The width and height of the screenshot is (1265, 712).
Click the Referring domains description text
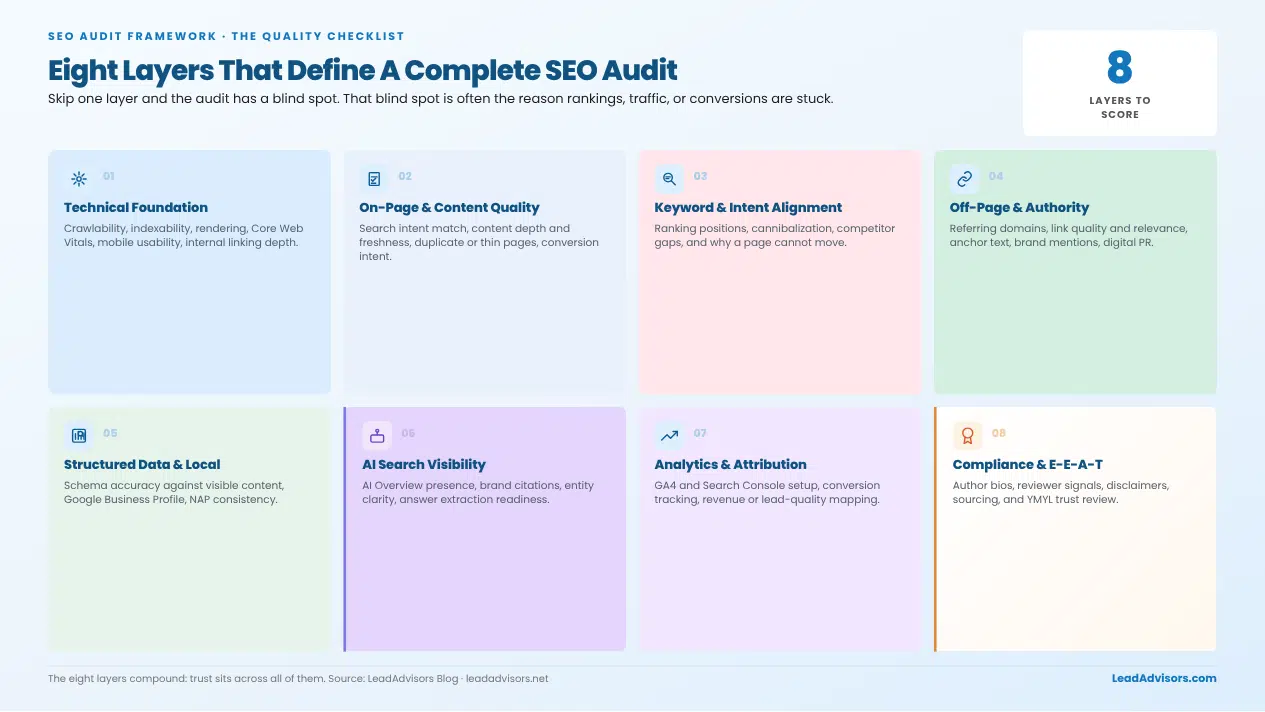(1069, 236)
